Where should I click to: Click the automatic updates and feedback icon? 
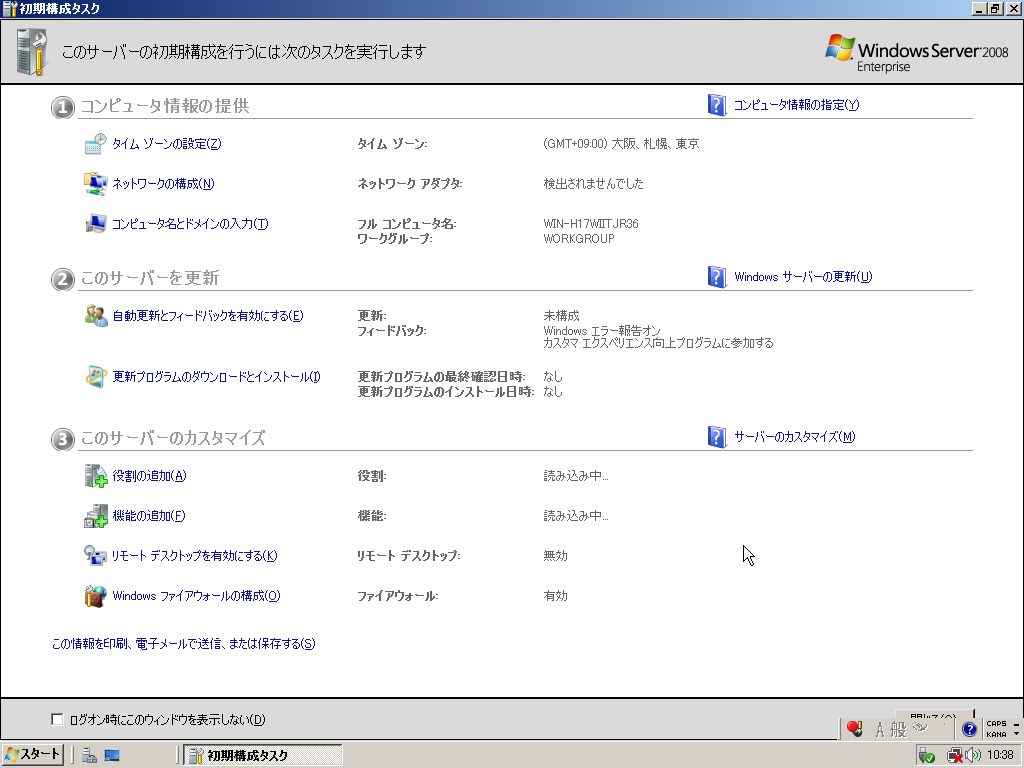95,315
